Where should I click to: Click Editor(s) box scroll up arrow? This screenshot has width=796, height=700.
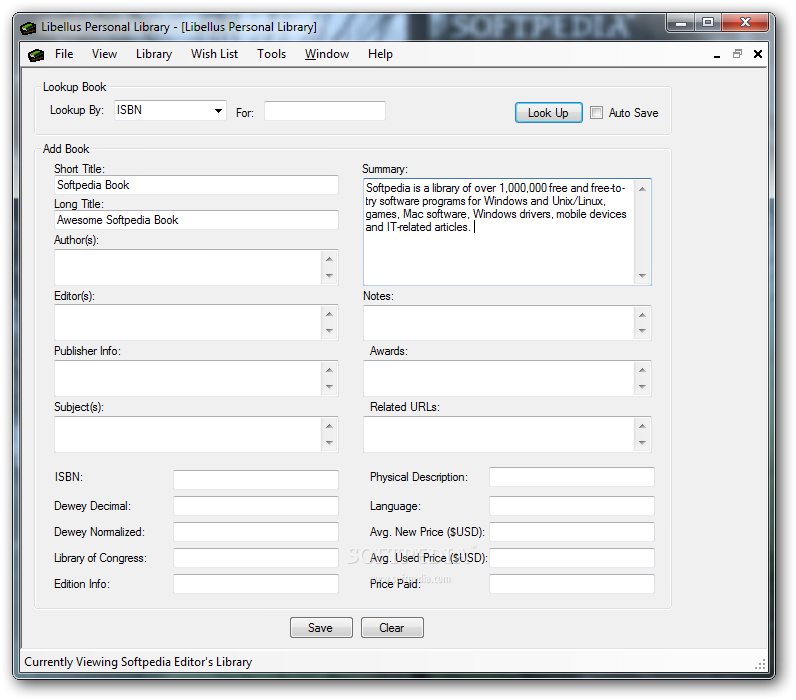[329, 314]
